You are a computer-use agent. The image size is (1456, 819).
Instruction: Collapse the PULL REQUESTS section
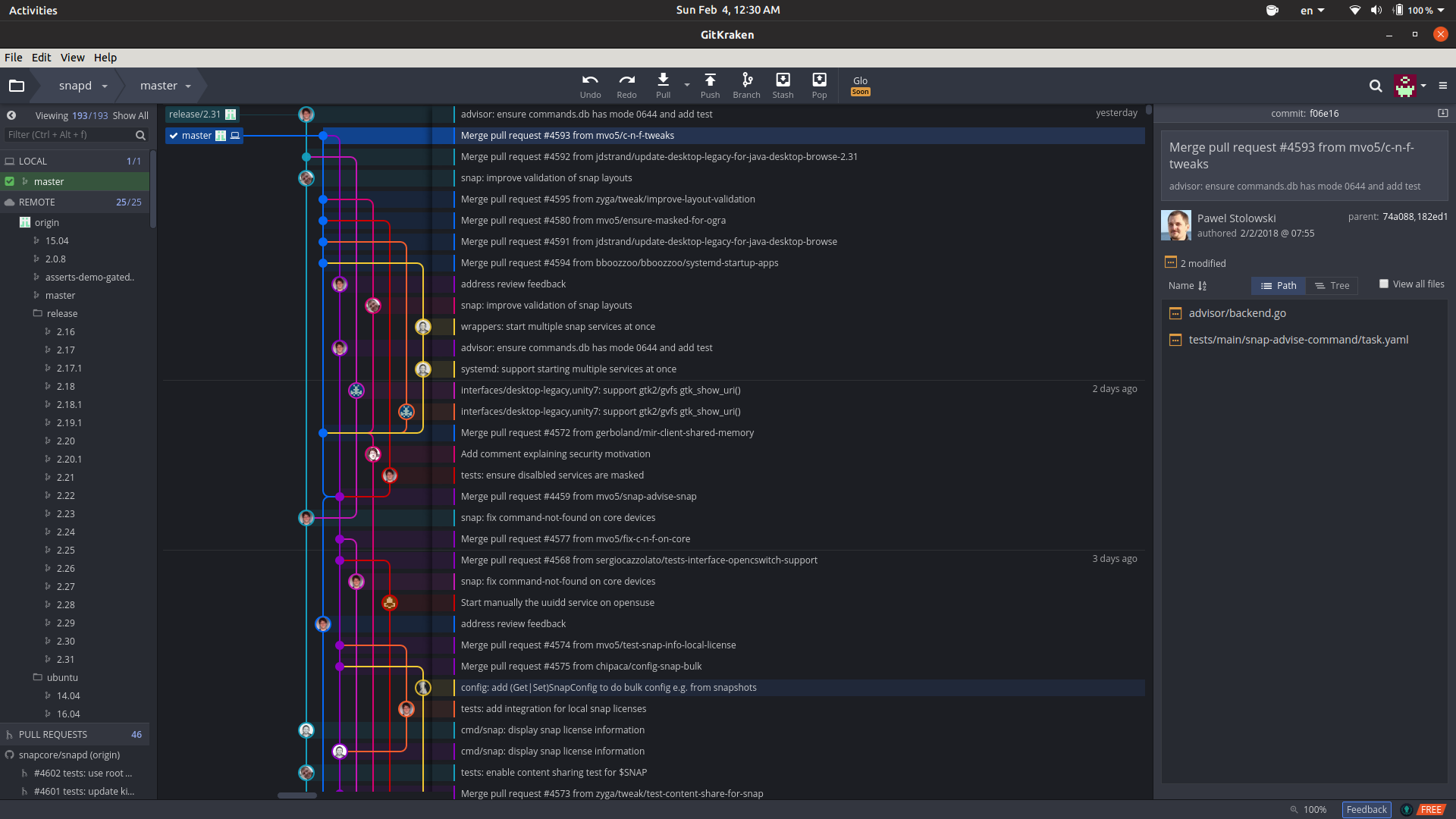coord(74,735)
